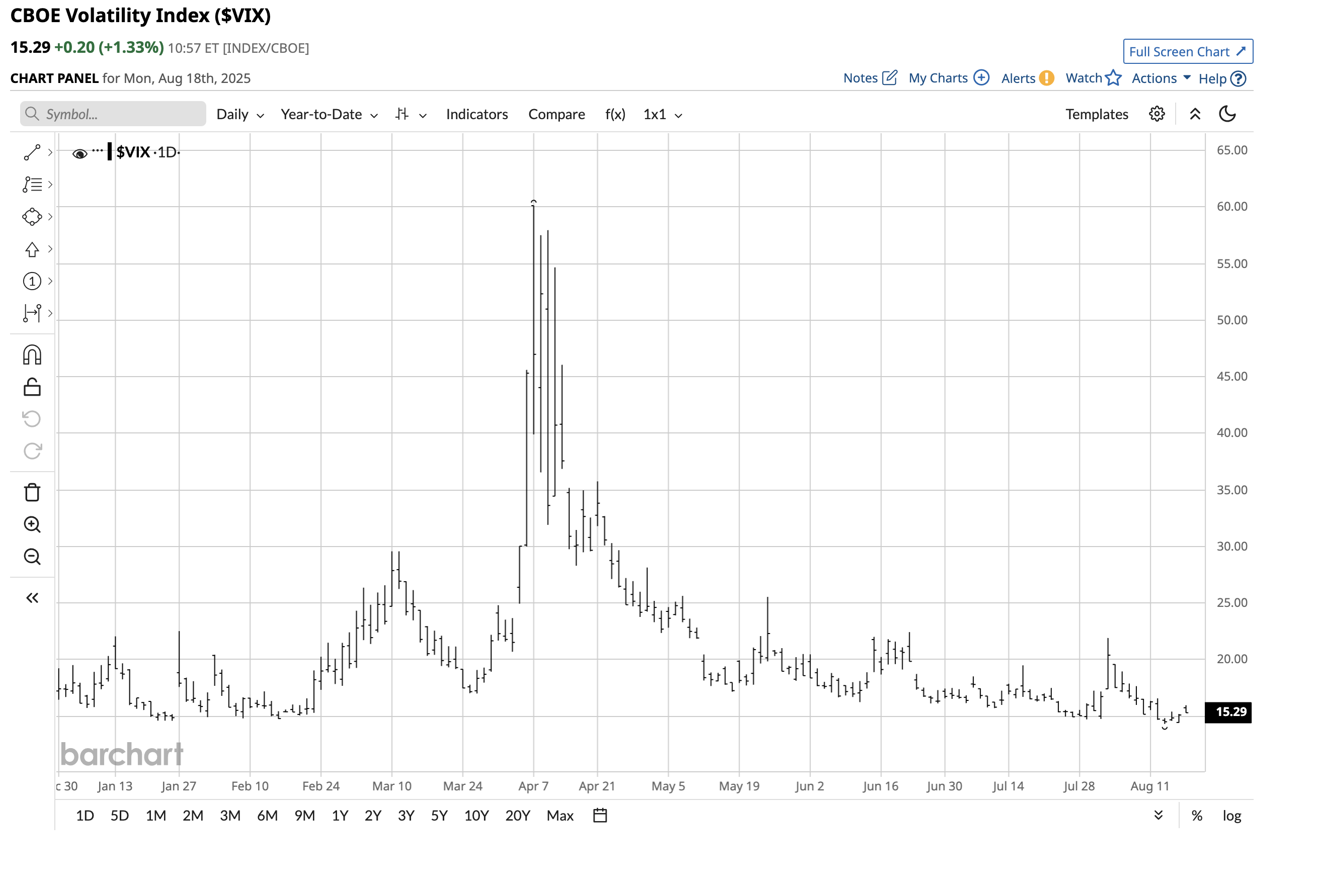The height and width of the screenshot is (896, 1317).
Task: Select the 1D time range
Action: [85, 816]
